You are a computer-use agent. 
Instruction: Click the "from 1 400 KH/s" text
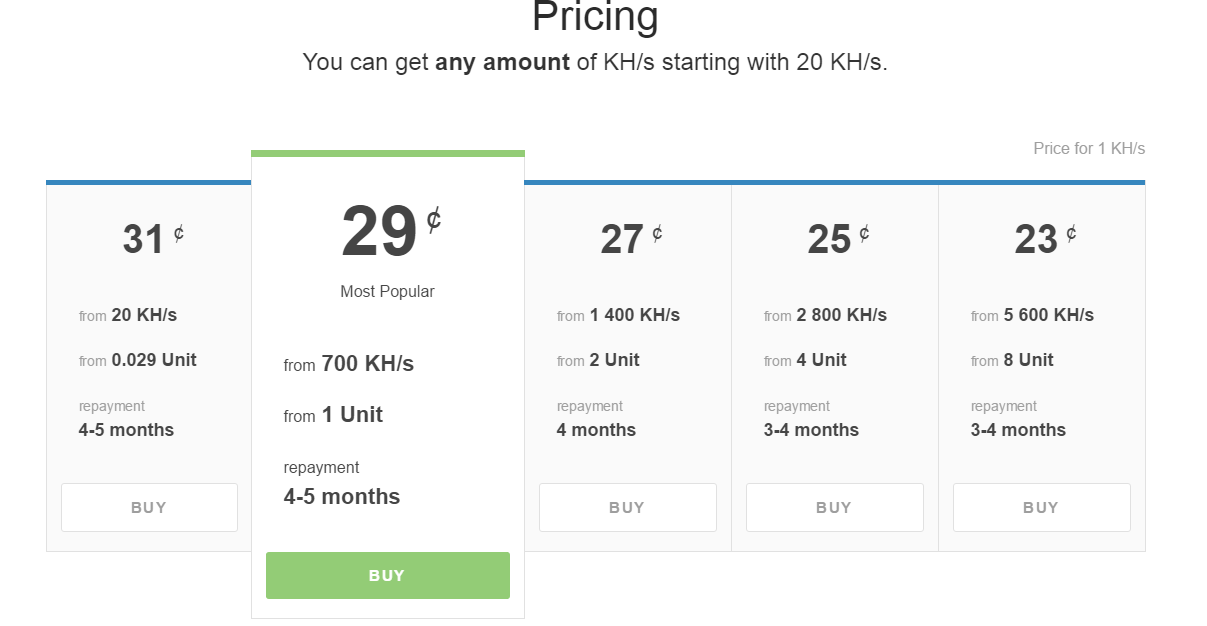(618, 315)
